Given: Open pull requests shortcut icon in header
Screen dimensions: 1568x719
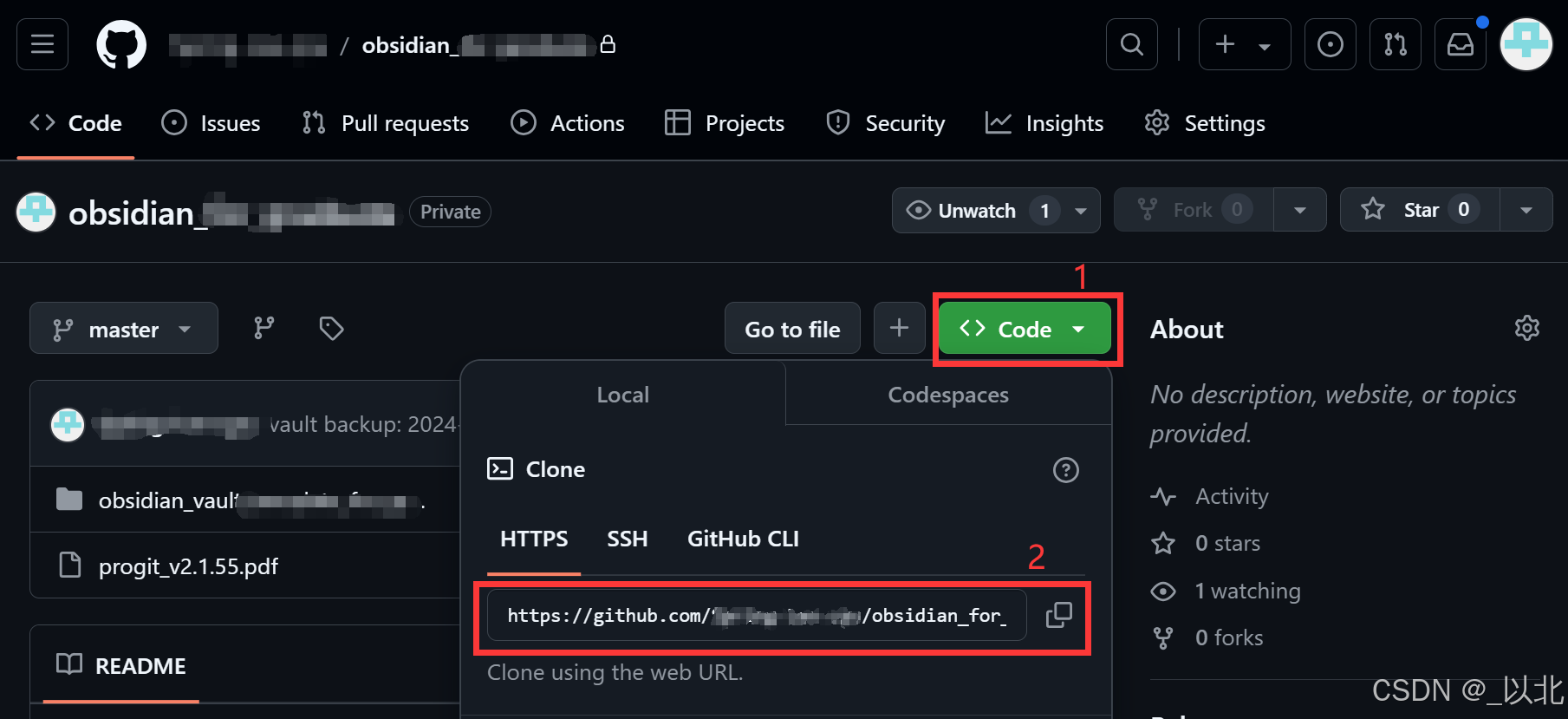Looking at the screenshot, I should (1396, 44).
